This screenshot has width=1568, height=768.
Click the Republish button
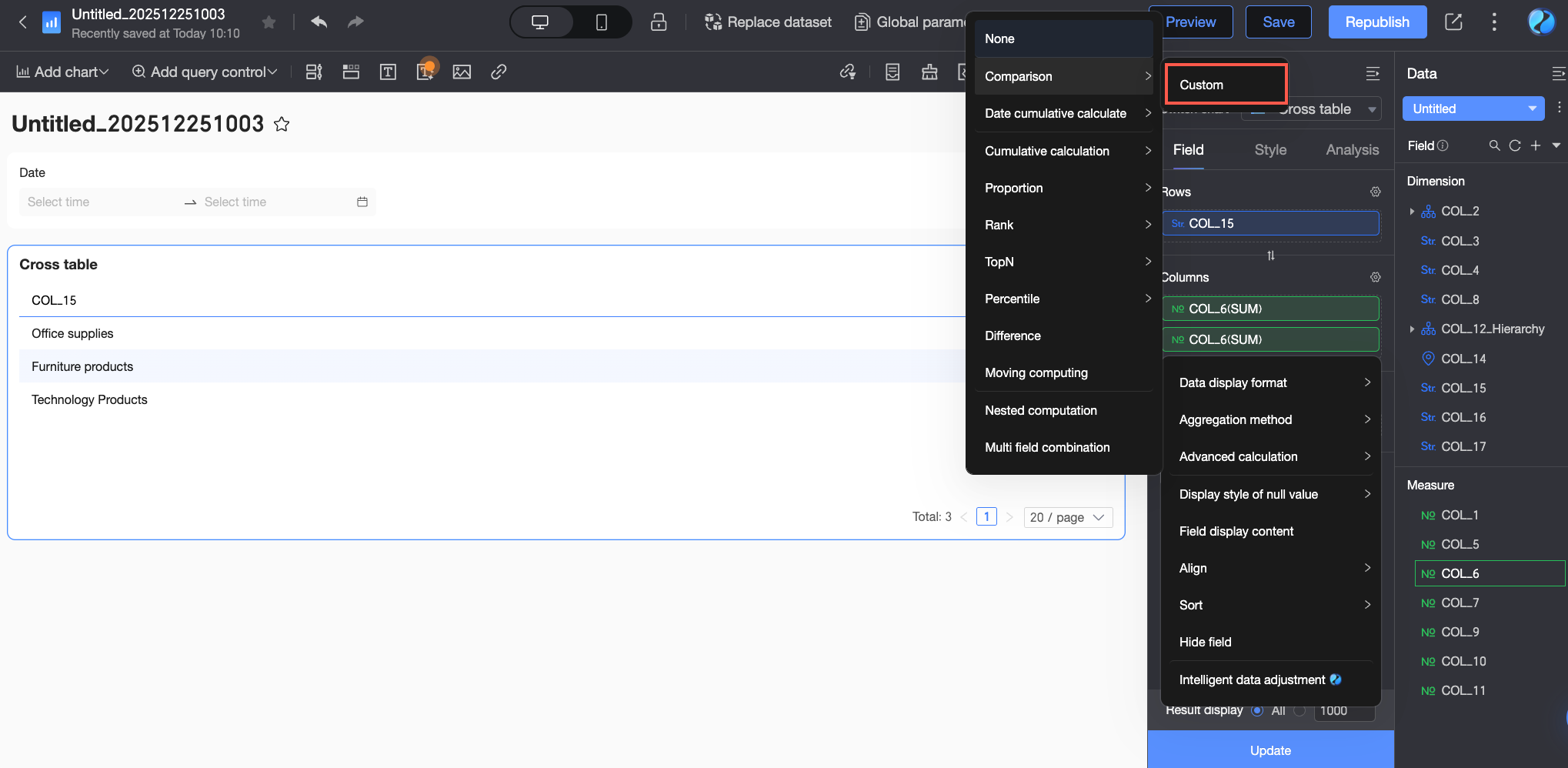point(1377,22)
